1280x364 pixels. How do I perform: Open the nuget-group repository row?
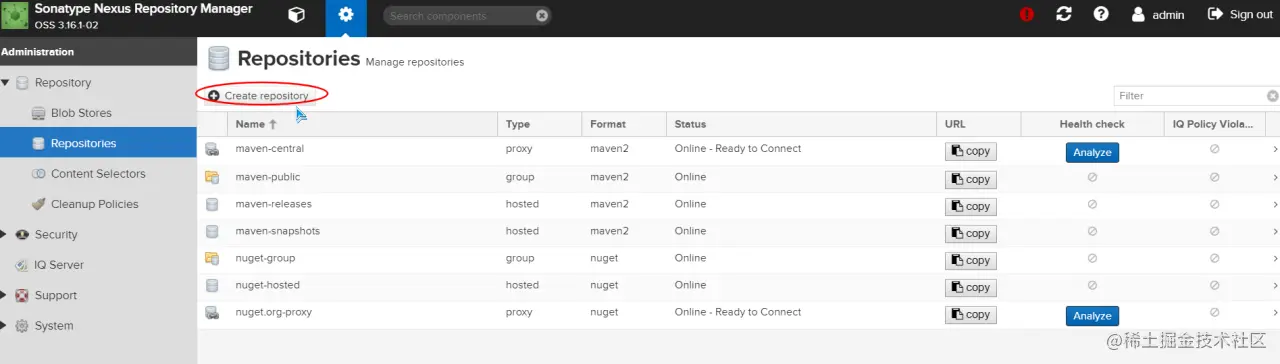pyautogui.click(x=738, y=259)
